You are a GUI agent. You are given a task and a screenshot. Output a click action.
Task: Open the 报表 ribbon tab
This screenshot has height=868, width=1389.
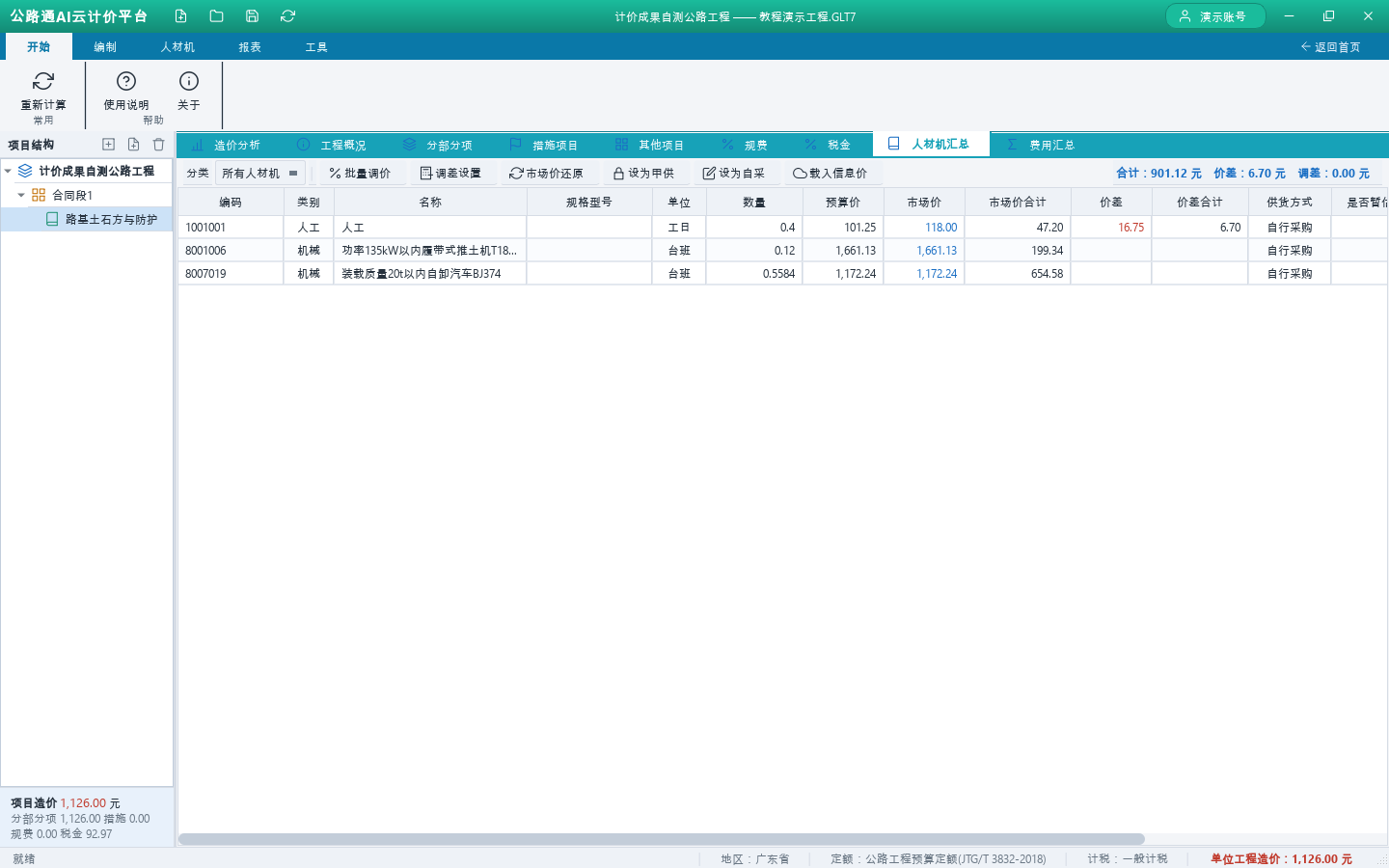point(250,47)
